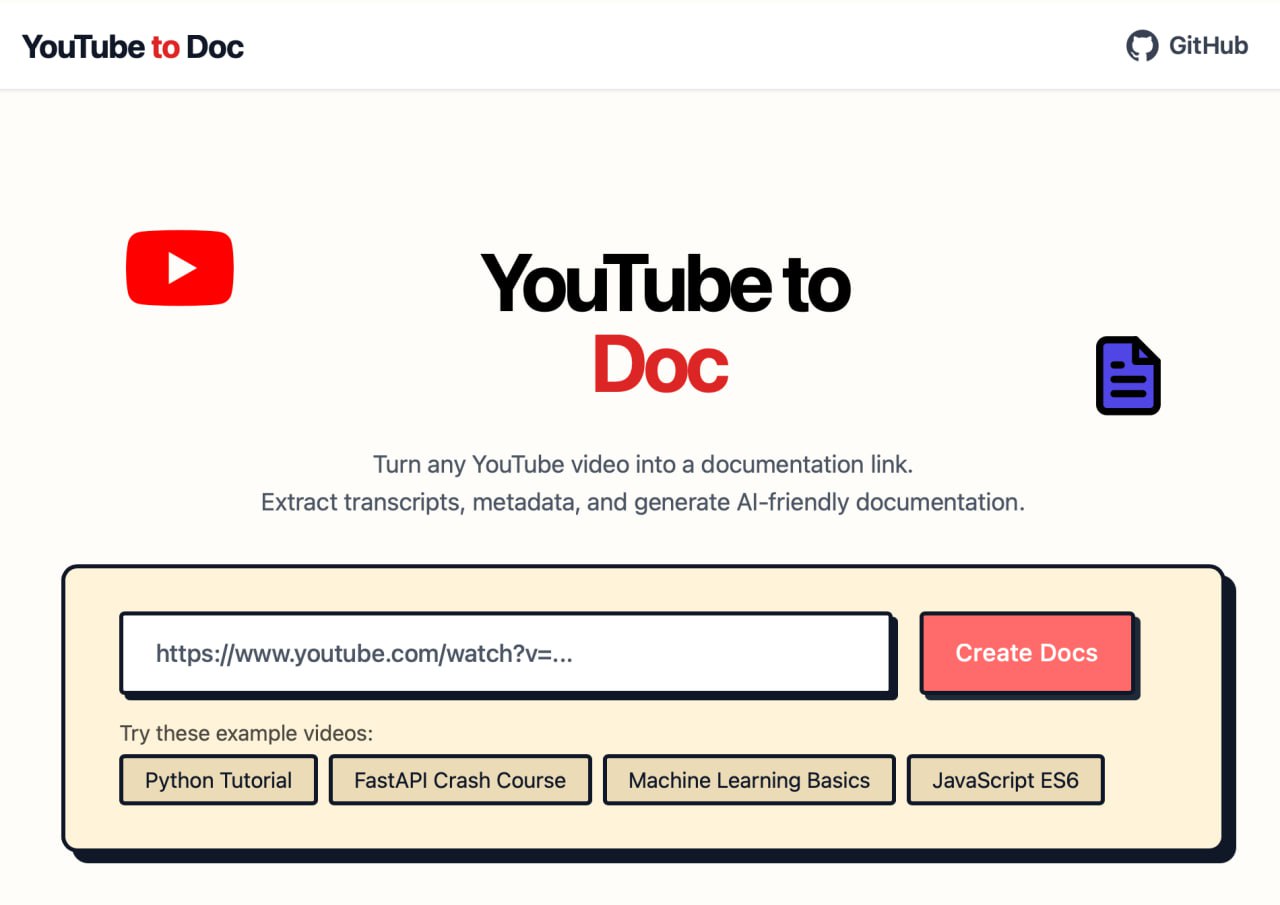1280x905 pixels.
Task: Click the word 'Doc' in header logo
Action: pyautogui.click(x=215, y=47)
